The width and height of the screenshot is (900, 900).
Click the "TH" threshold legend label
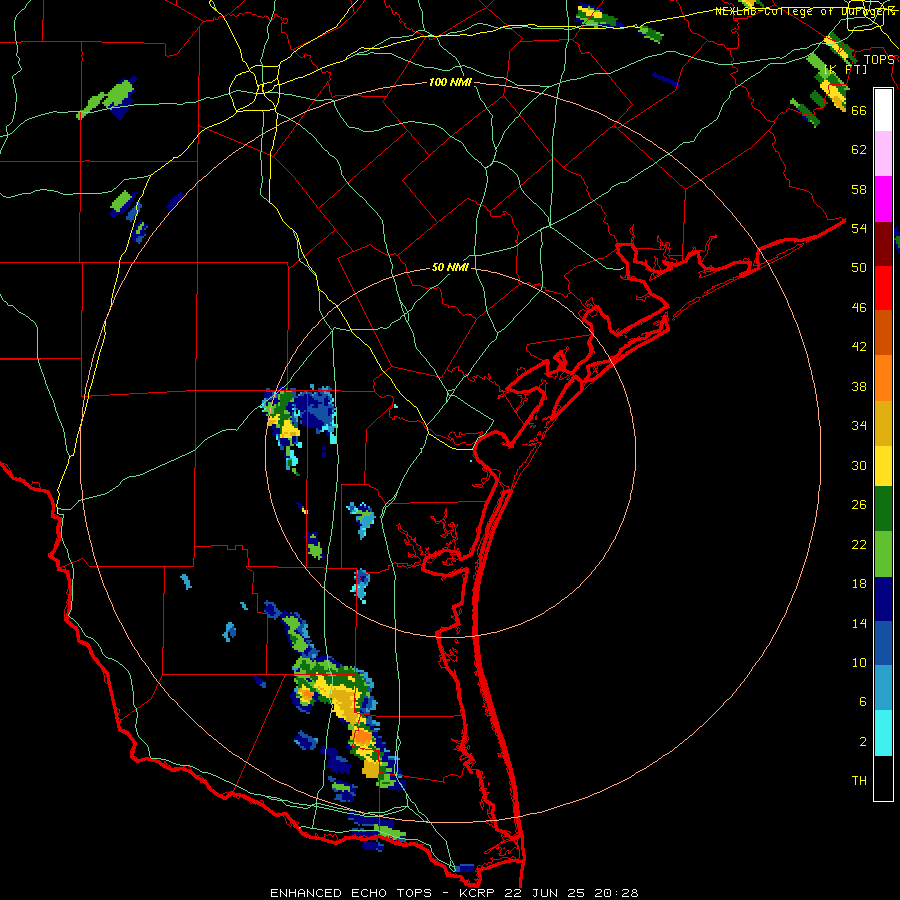(x=859, y=781)
